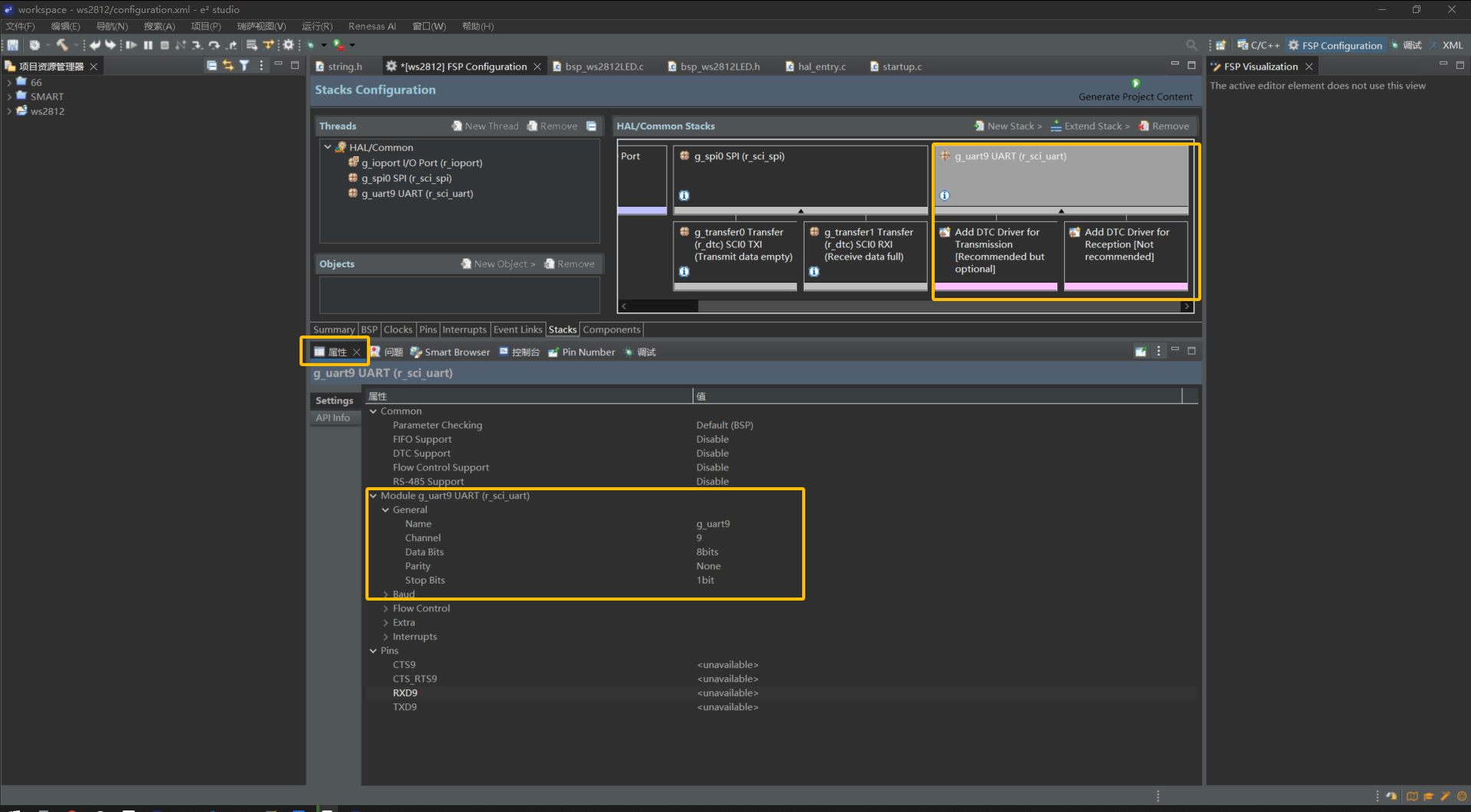Click the Resume playback icon in toolbar
1471x812 pixels.
pyautogui.click(x=131, y=45)
